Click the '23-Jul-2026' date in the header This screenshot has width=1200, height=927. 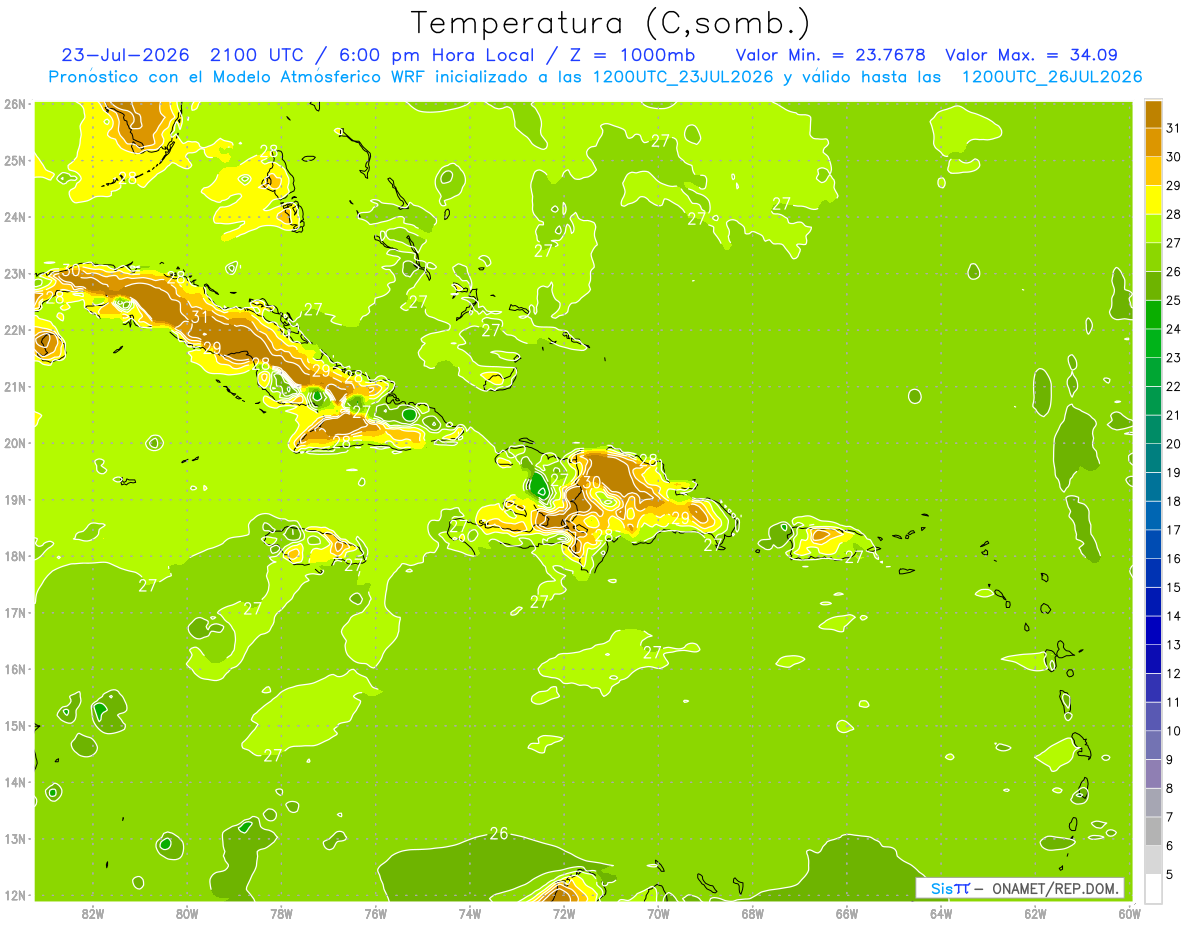tap(126, 55)
